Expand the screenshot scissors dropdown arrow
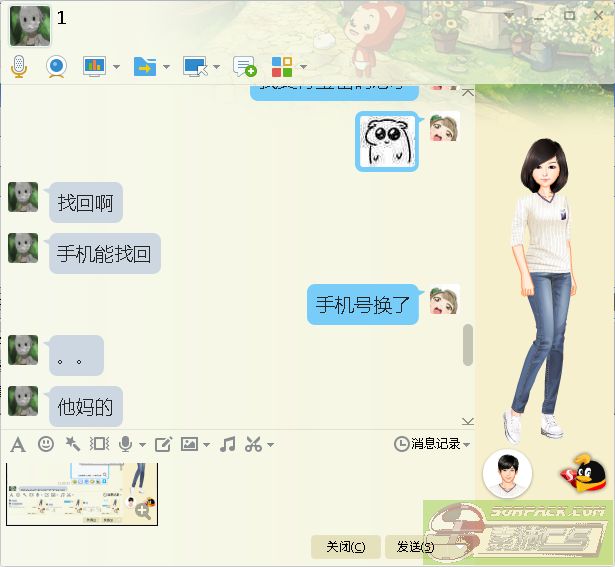615x567 pixels. coord(270,445)
